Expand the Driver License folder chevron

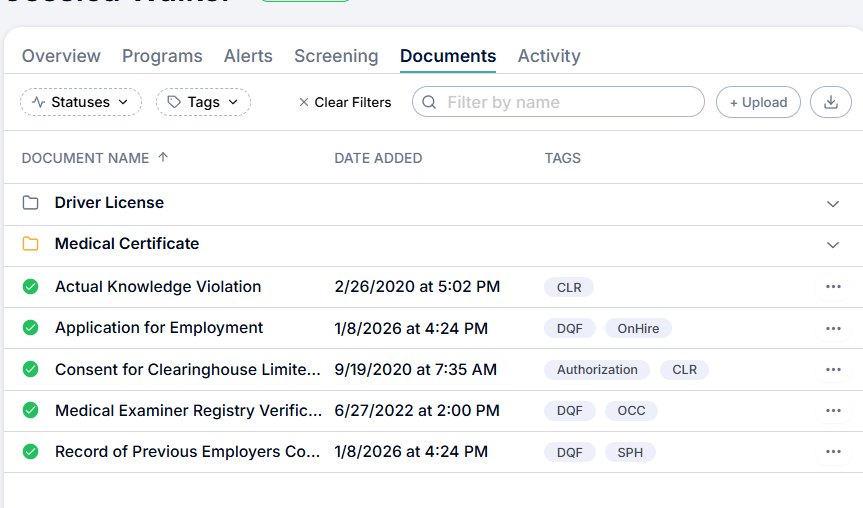833,204
